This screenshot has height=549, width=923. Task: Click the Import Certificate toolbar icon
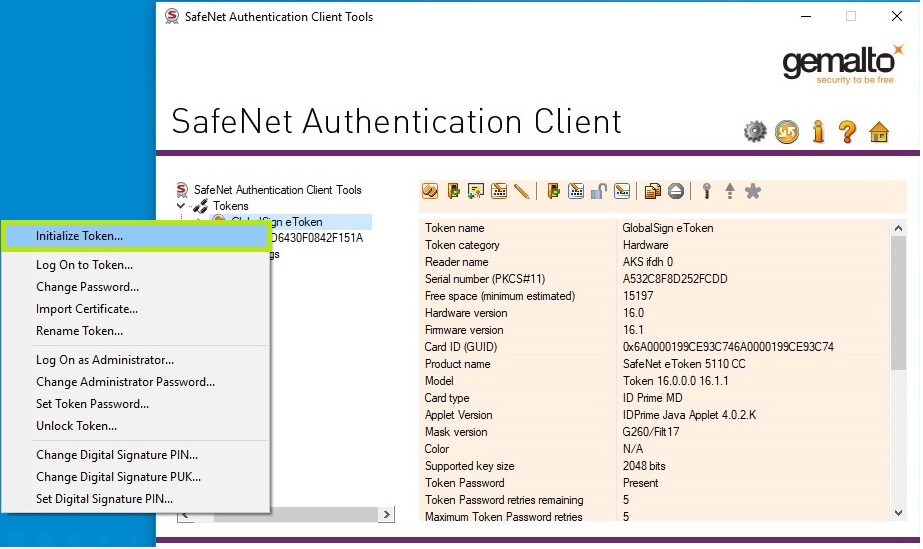[x=476, y=191]
